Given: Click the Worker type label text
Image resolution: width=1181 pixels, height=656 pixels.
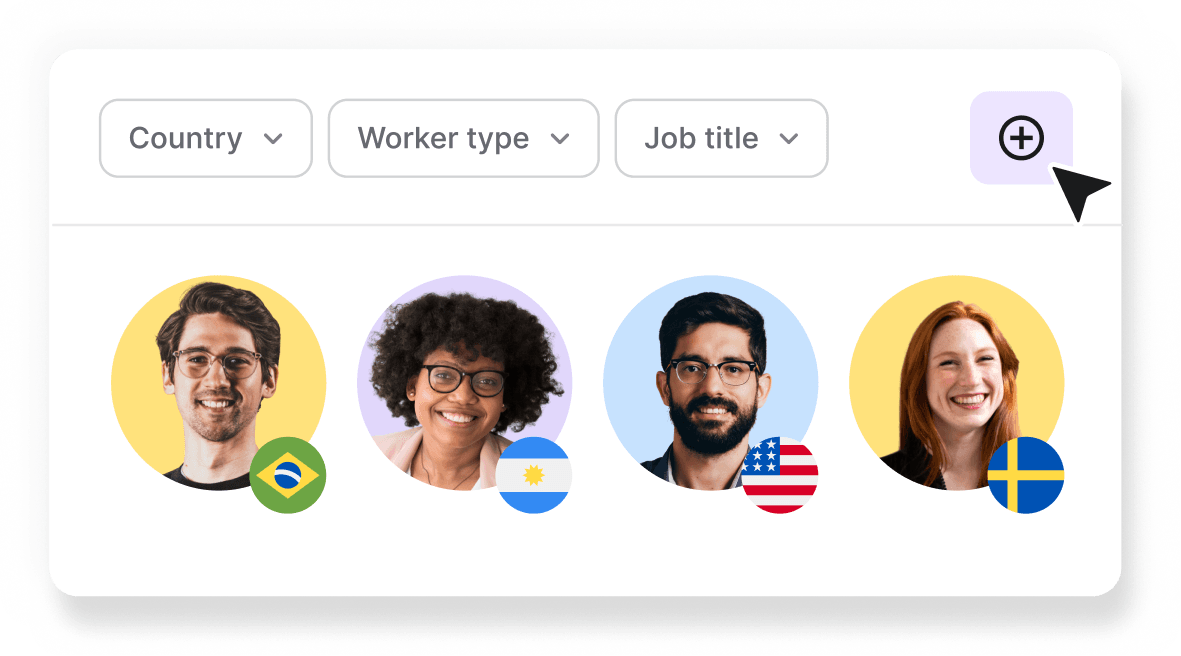Looking at the screenshot, I should pyautogui.click(x=443, y=140).
